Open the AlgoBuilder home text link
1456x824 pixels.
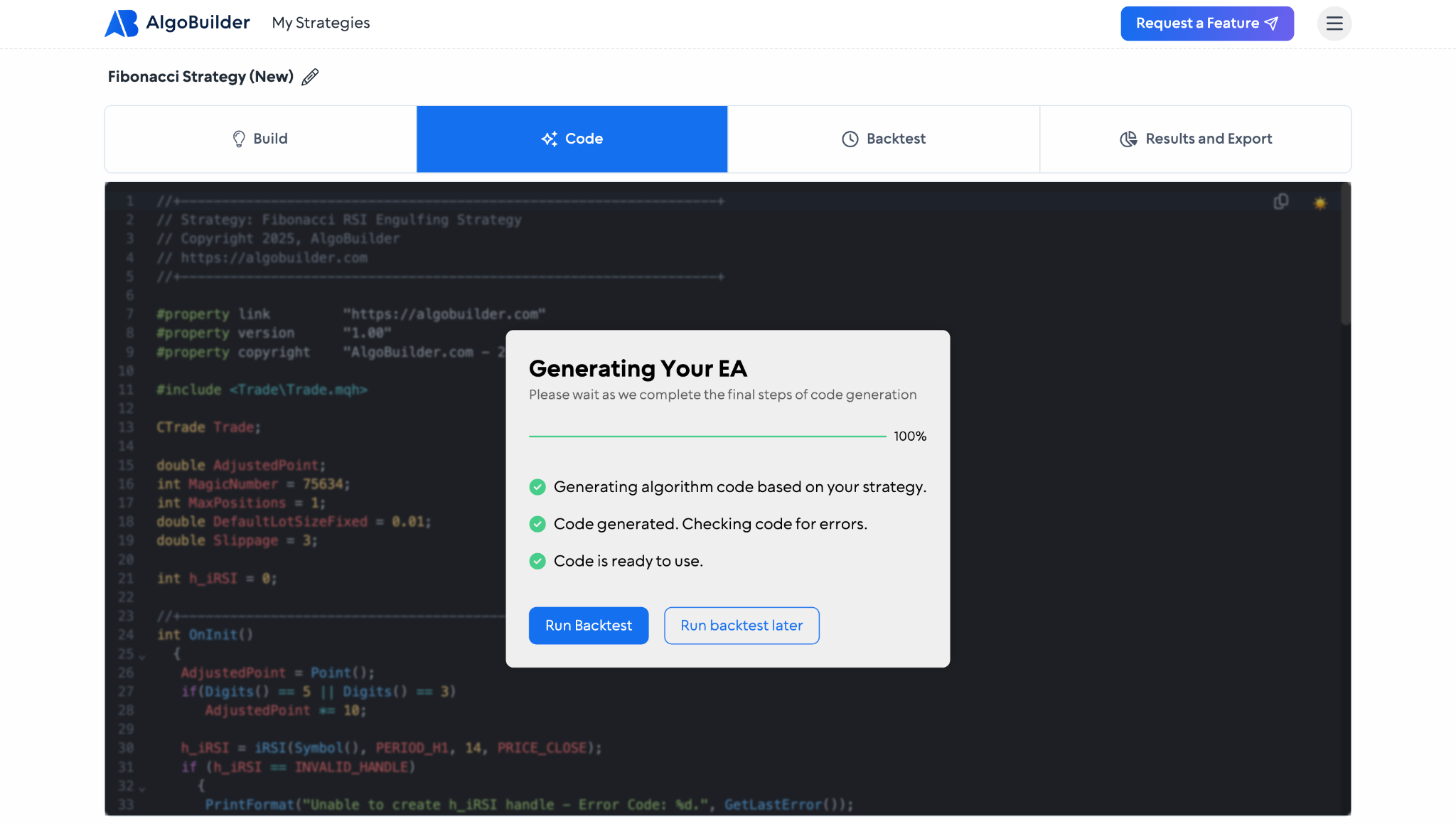(198, 23)
